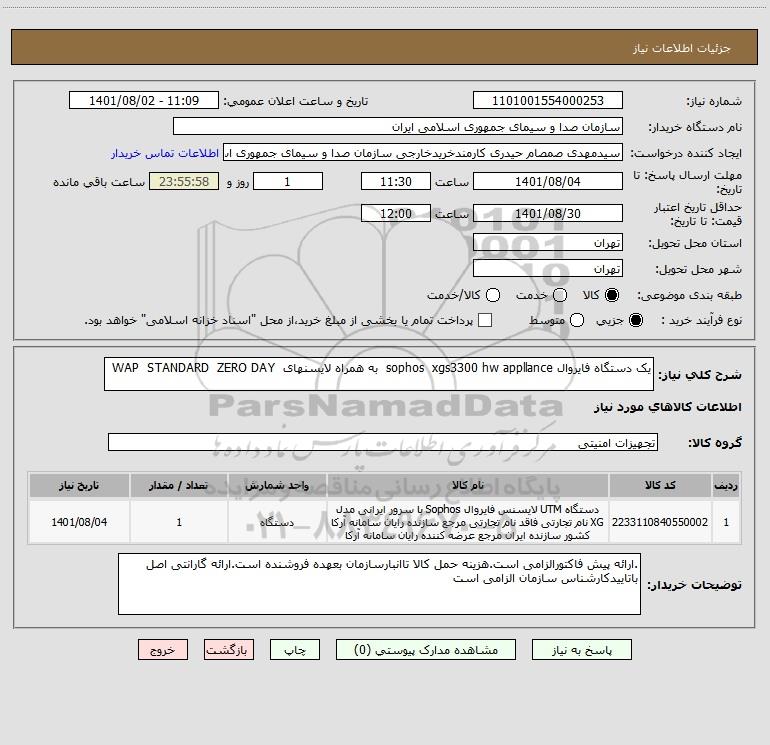Click the تعداد / مقدار column header

179,485
